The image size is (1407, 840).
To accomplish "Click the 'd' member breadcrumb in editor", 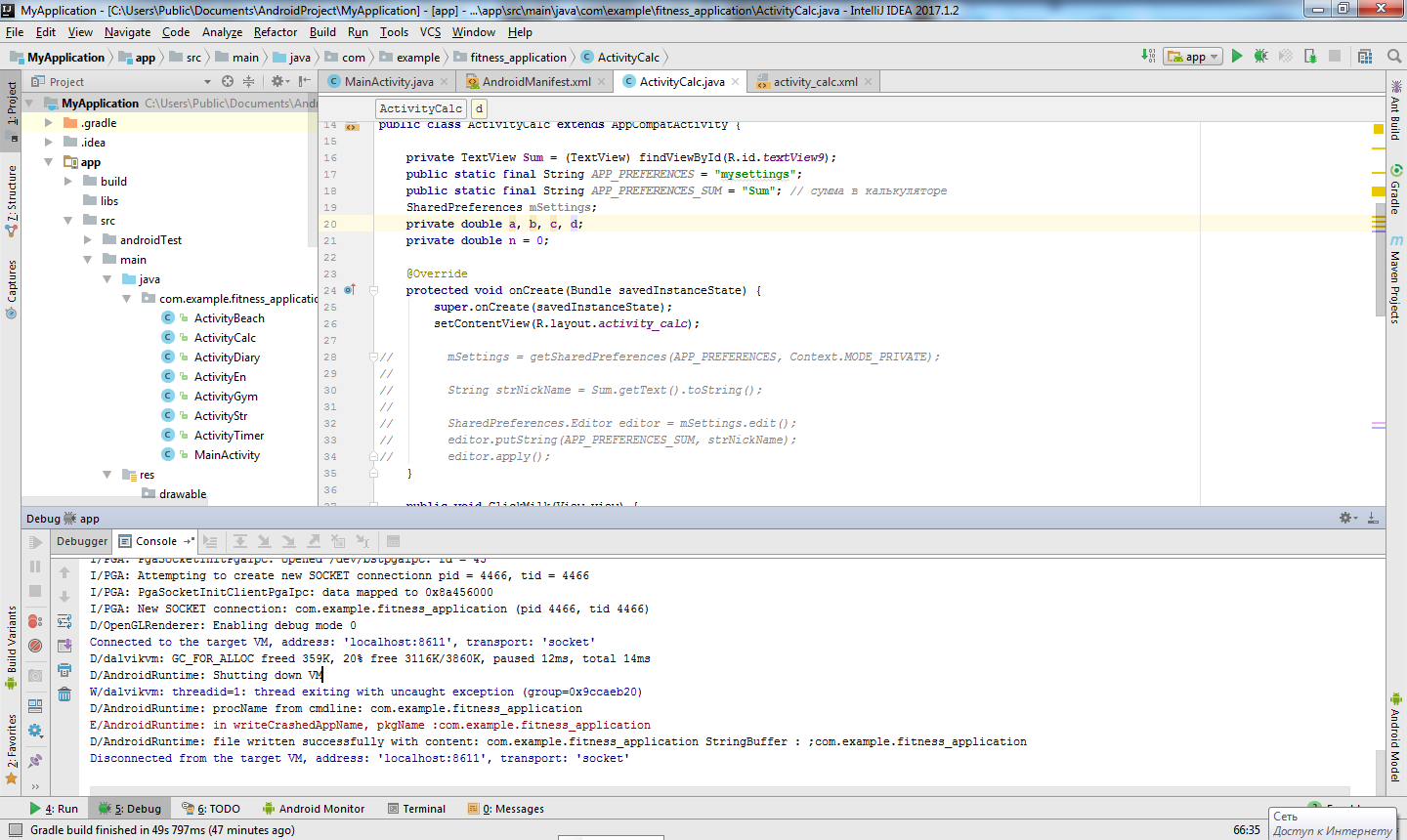I will point(479,108).
